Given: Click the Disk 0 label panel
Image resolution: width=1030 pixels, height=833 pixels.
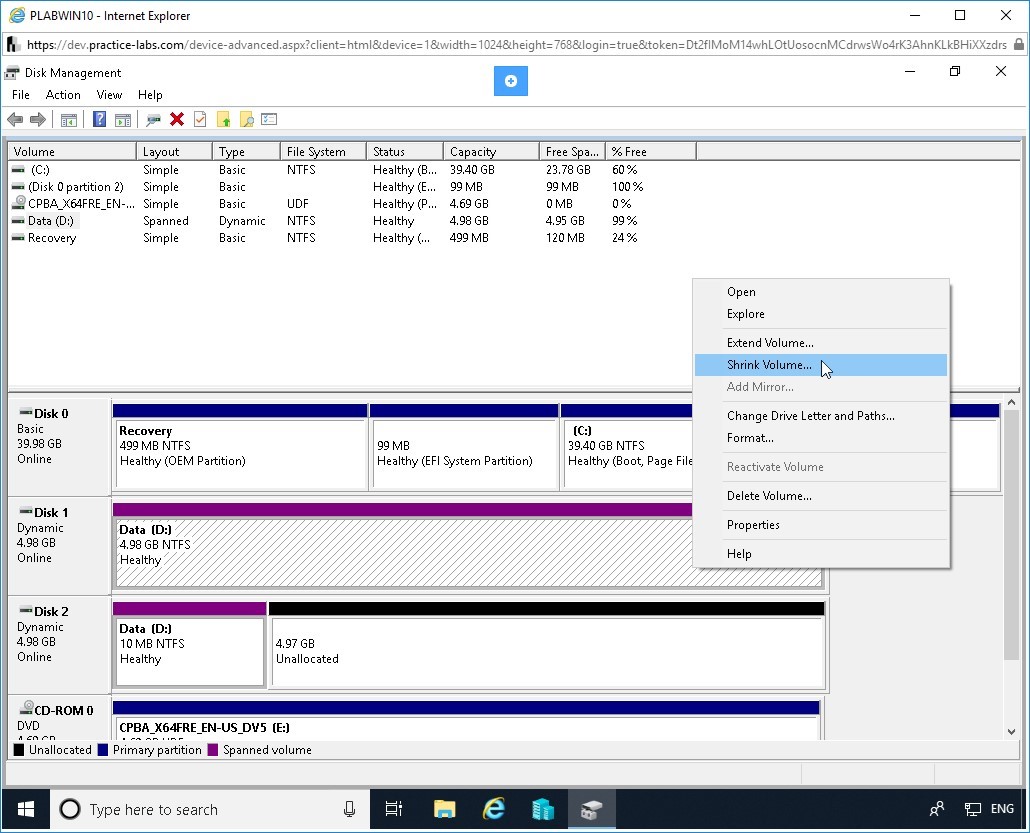Looking at the screenshot, I should tap(59, 447).
